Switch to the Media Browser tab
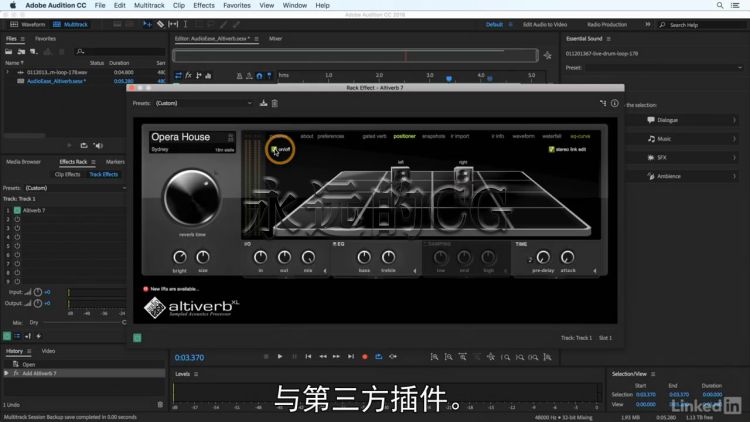Viewport: 750px width, 422px height. click(23, 162)
